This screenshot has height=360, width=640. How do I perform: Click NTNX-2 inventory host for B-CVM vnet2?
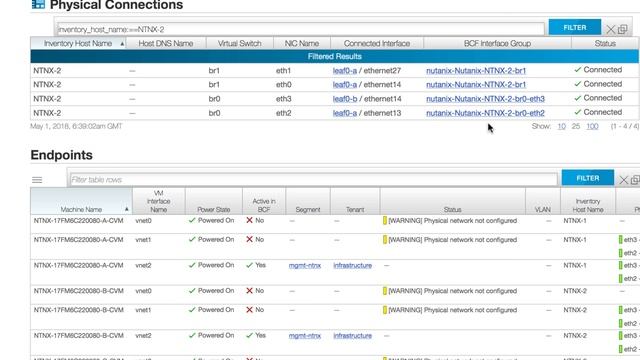click(x=575, y=336)
